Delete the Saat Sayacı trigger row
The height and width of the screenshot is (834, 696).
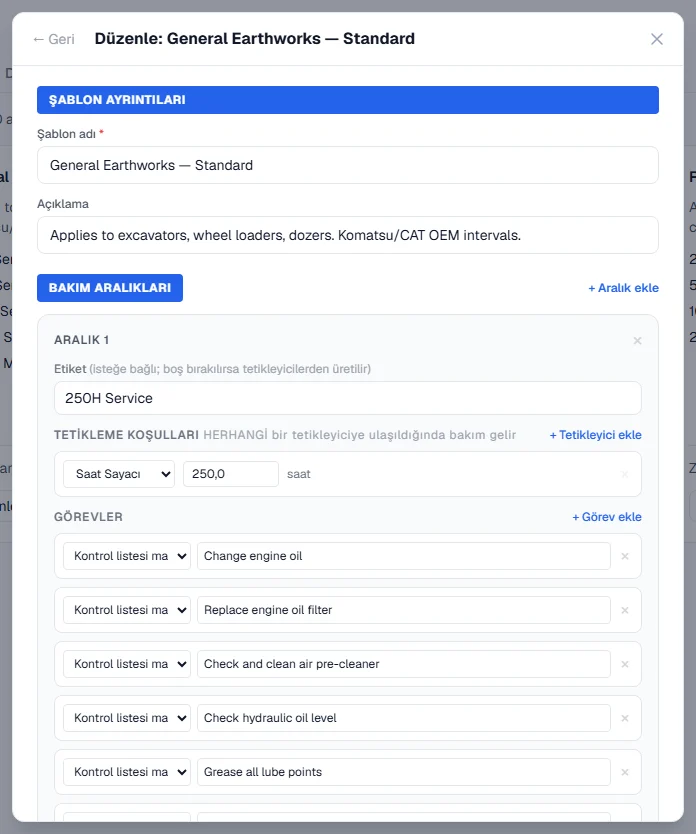pos(625,474)
